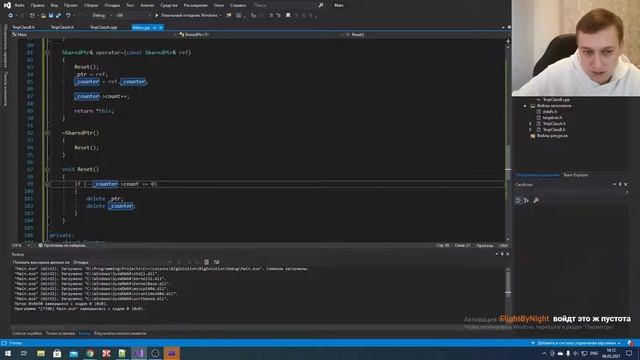This screenshot has height=360, width=640.
Task: Expand TmpClassB.h in Solution Explorer
Action: [531, 130]
